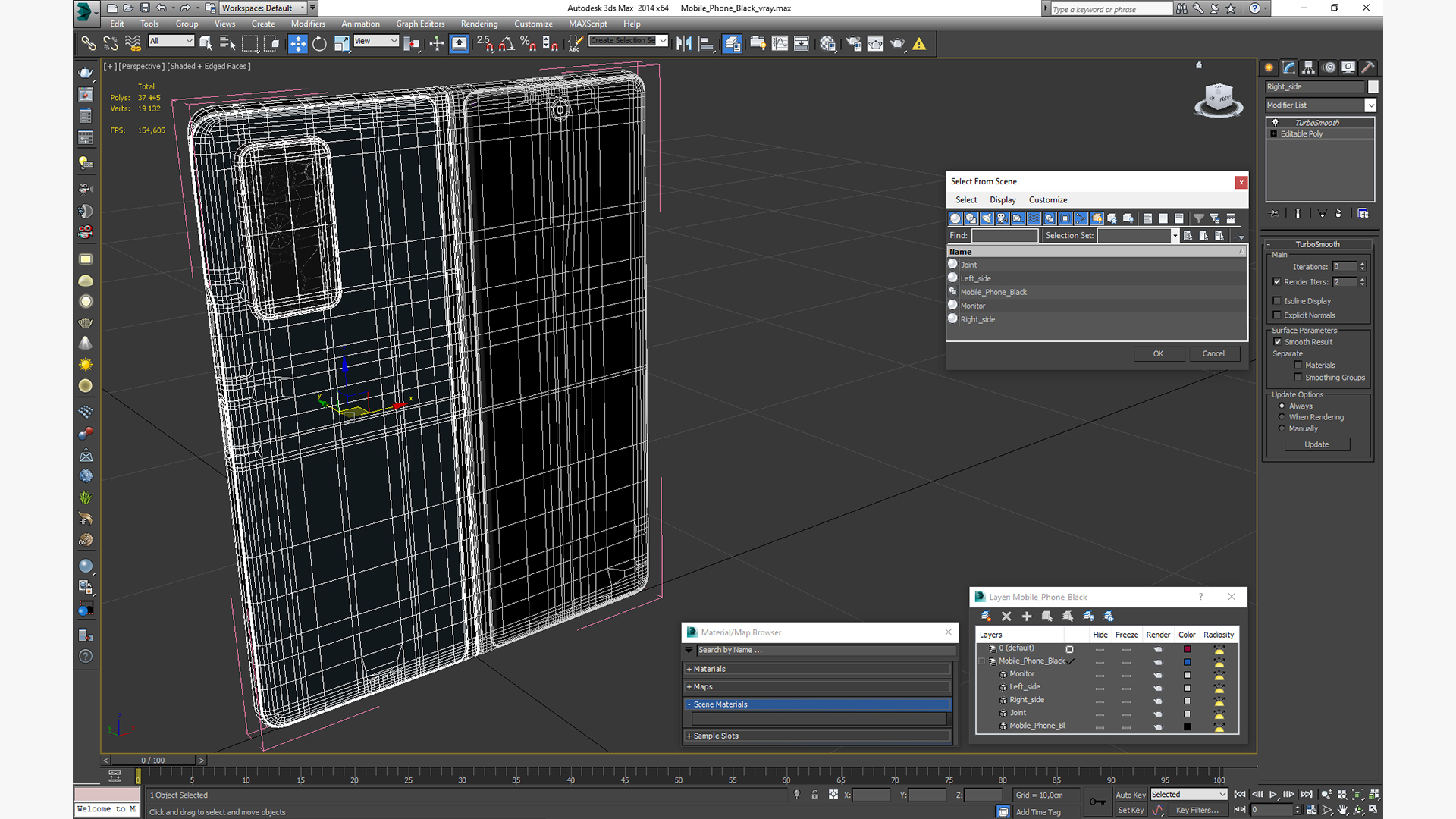Screen dimensions: 1456x819
Task: Open the Material Editor icon
Action: coord(827,44)
